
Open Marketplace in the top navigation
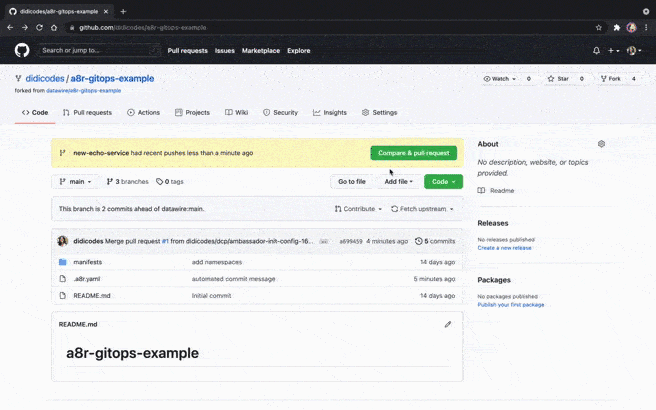261,51
